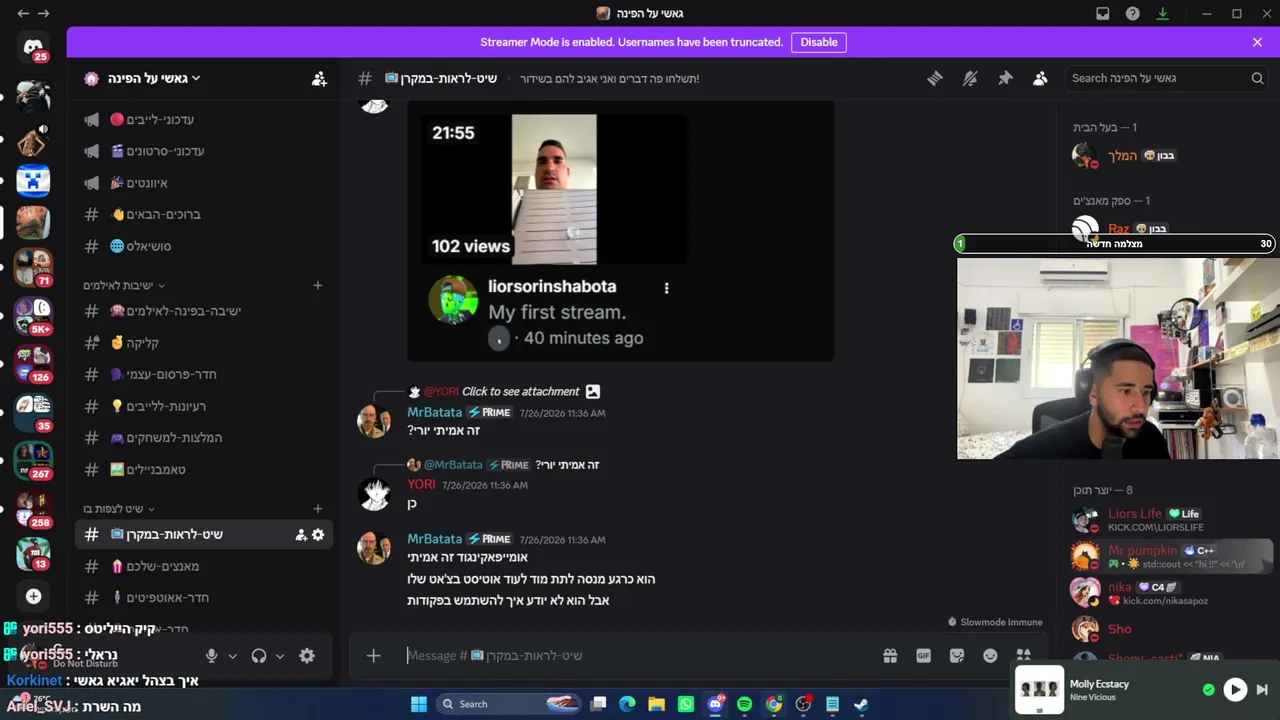This screenshot has width=1280, height=720.
Task: Open the GIF picker
Action: point(923,656)
